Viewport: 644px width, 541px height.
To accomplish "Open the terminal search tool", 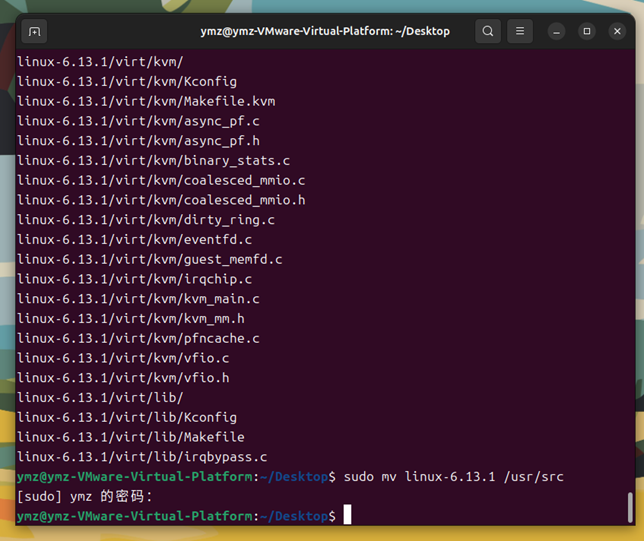I will (x=488, y=31).
